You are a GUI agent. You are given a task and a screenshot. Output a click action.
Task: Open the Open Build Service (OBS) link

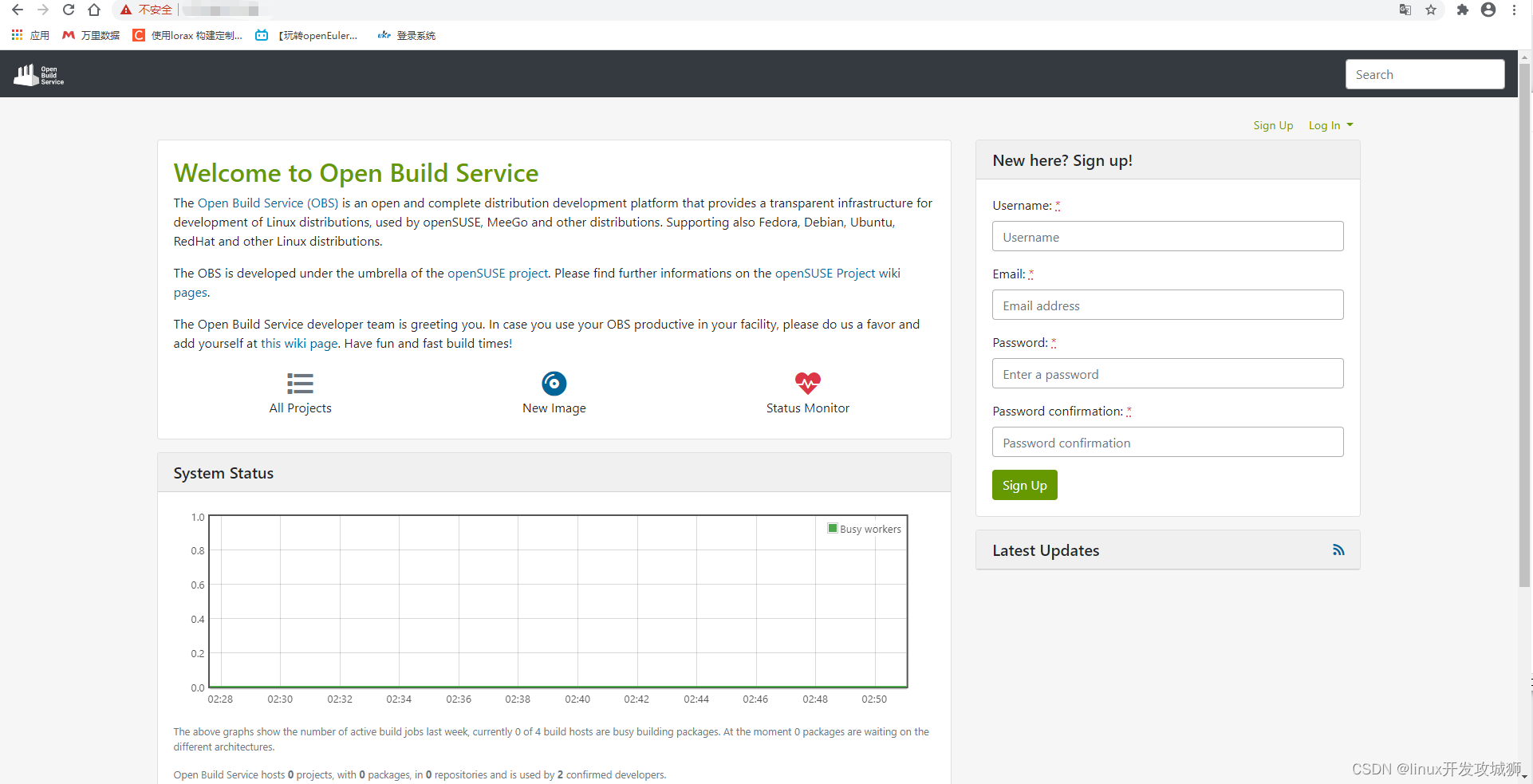coord(268,203)
